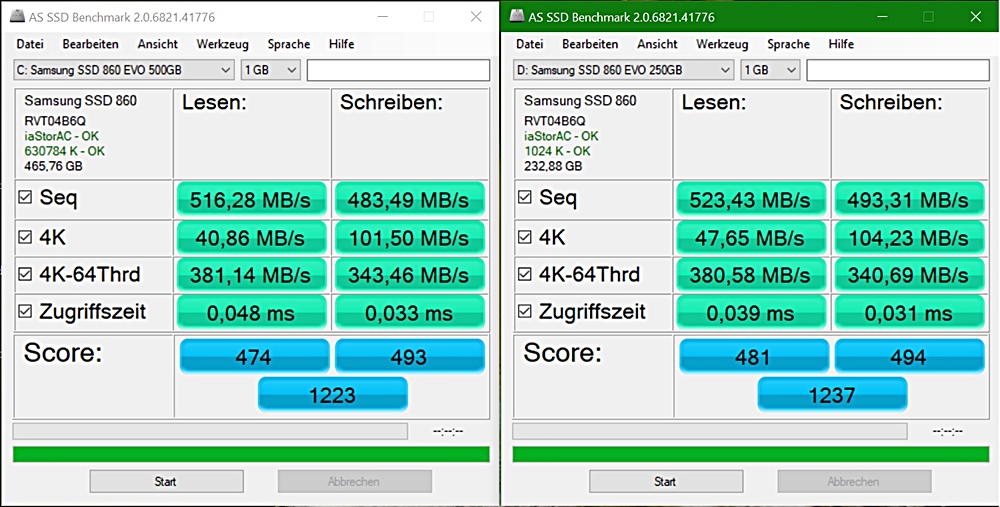Toggle Zugriffszeit checkbox in right window
1000x507 pixels.
tap(524, 311)
